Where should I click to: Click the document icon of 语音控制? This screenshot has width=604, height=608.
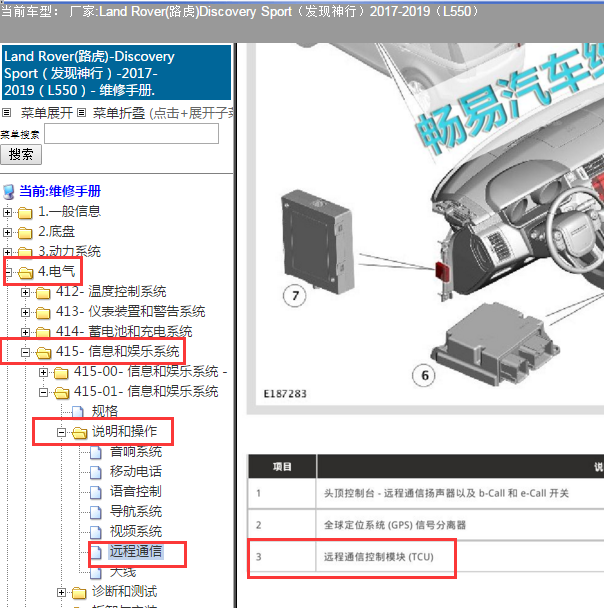tap(96, 492)
